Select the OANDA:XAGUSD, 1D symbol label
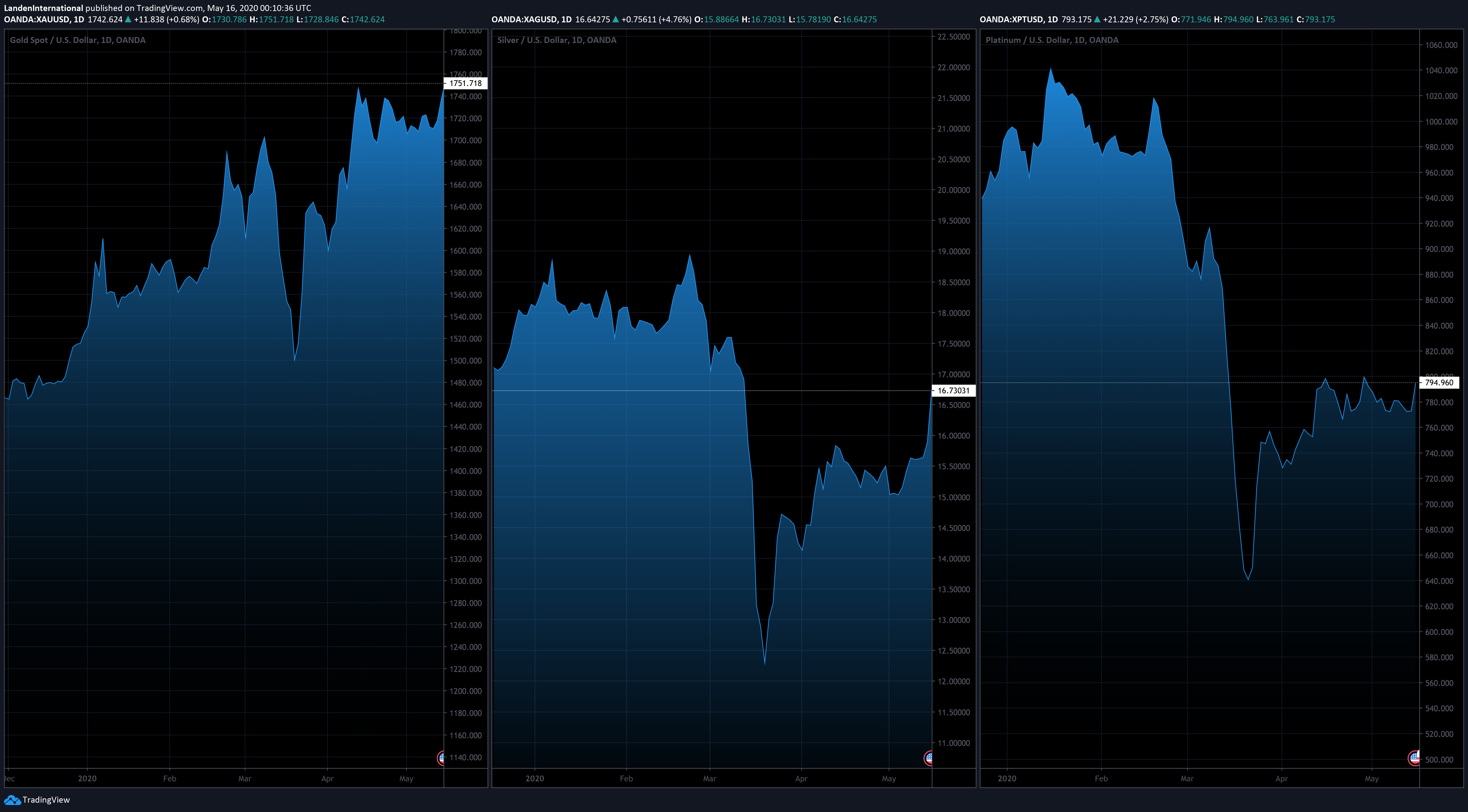The height and width of the screenshot is (812, 1468). click(x=532, y=19)
